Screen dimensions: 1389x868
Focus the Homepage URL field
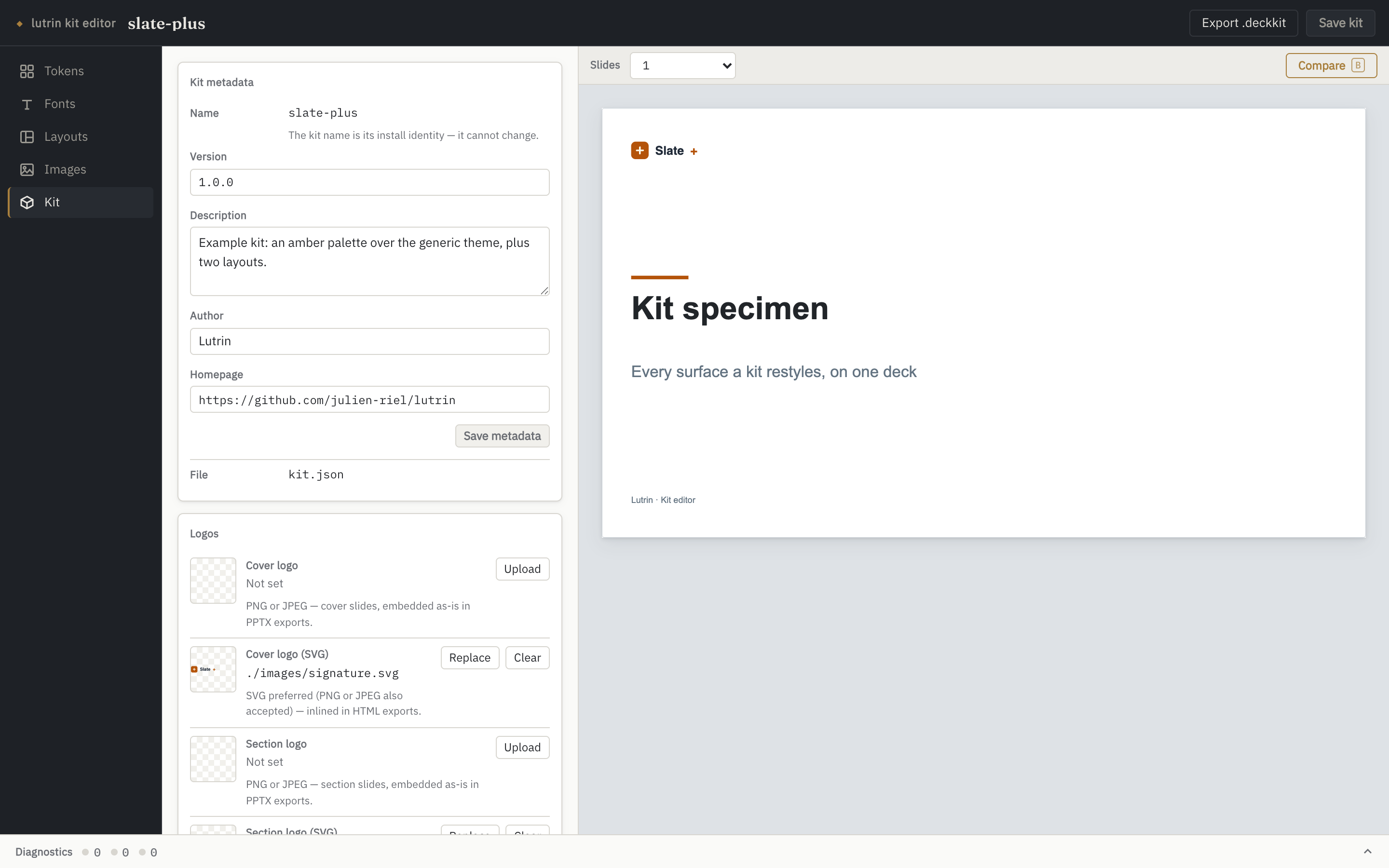(369, 400)
